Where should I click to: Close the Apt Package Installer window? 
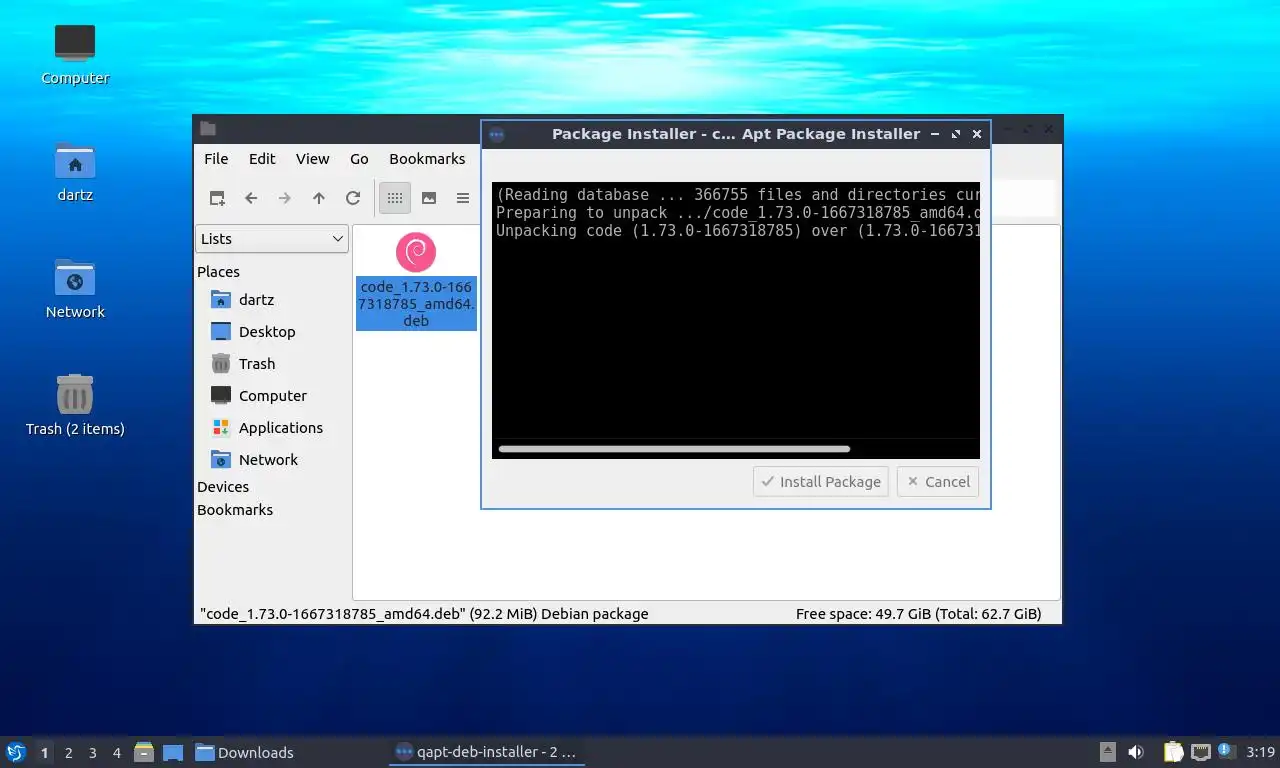(x=977, y=134)
